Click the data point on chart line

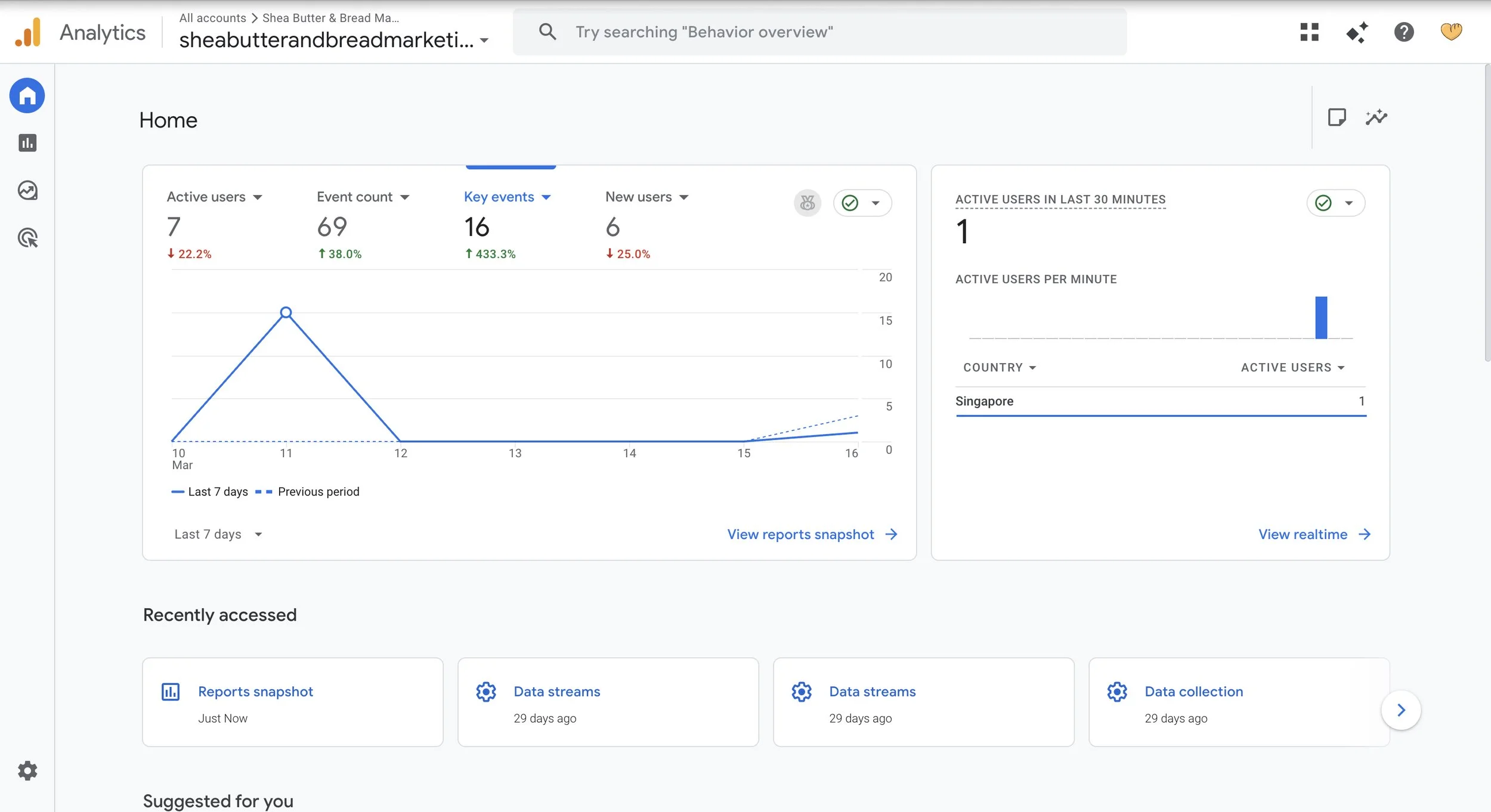click(x=286, y=312)
